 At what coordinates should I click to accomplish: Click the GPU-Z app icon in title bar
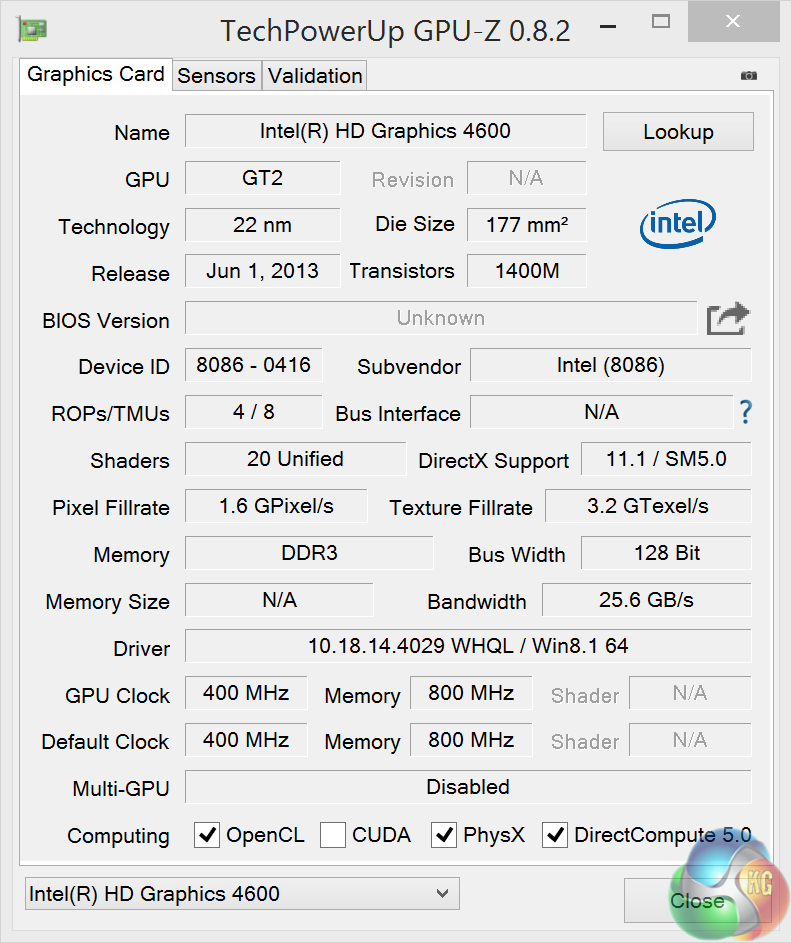click(32, 28)
